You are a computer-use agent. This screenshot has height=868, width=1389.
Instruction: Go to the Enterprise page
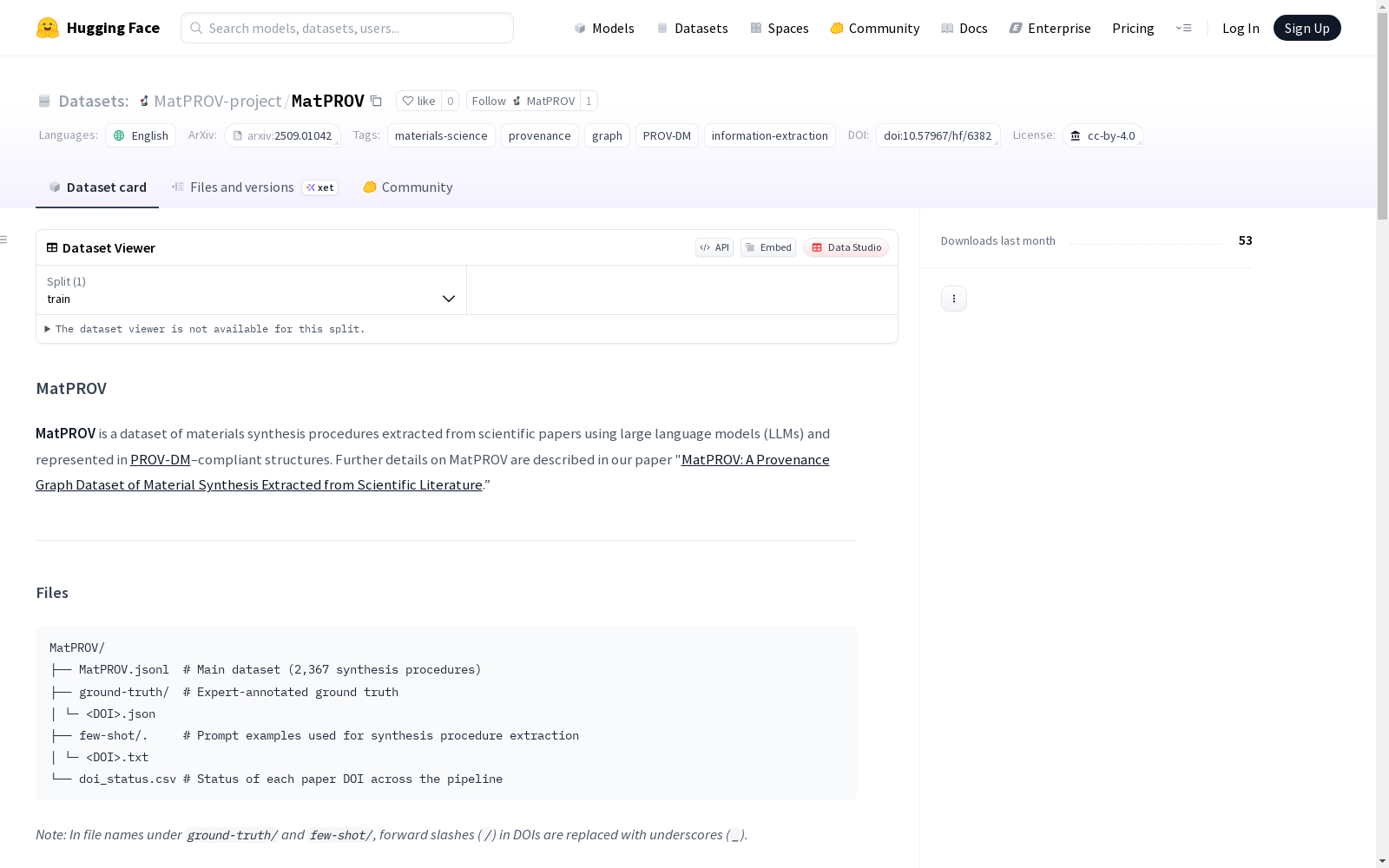tap(1050, 28)
